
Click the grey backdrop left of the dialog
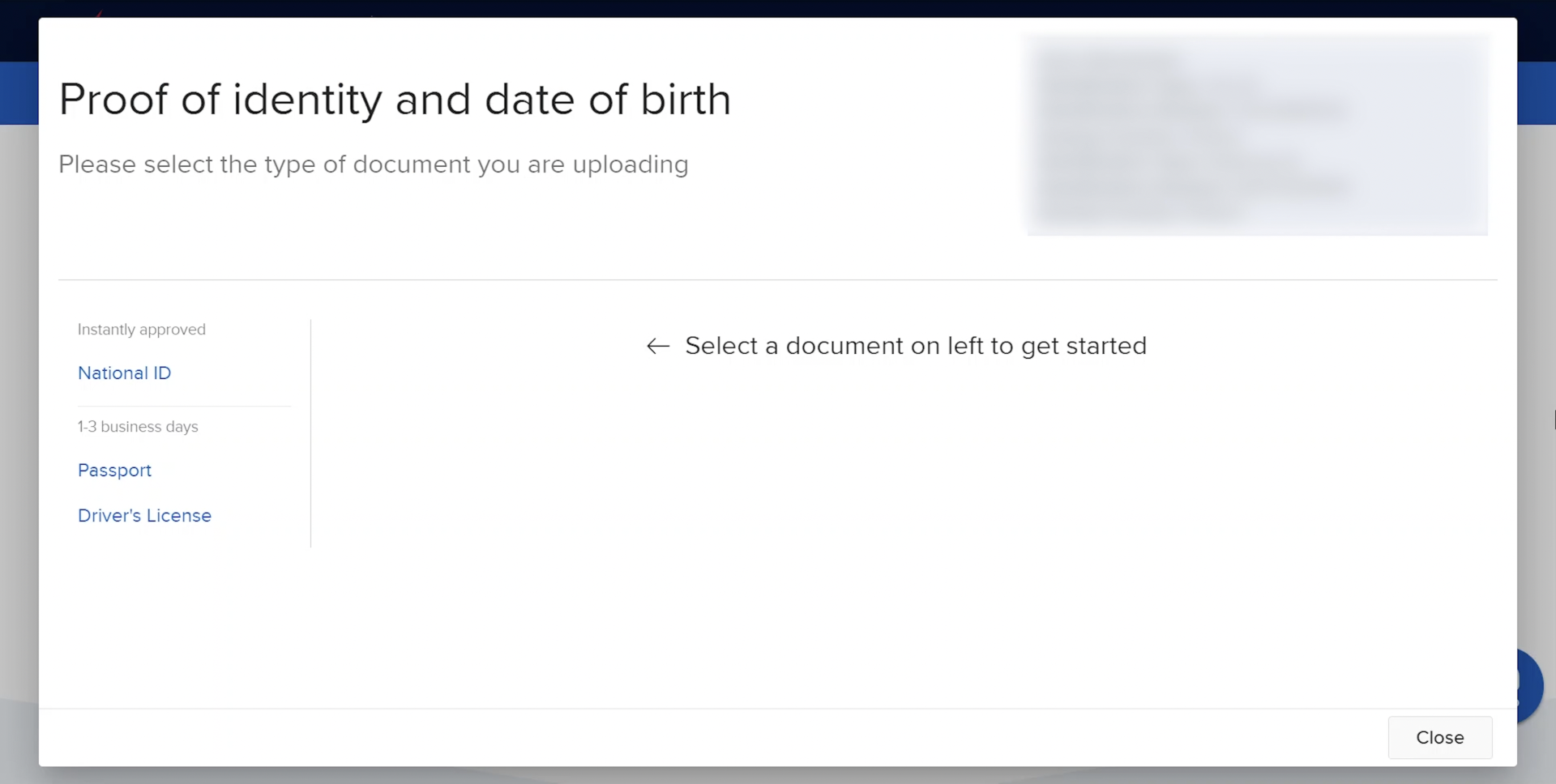point(19,405)
